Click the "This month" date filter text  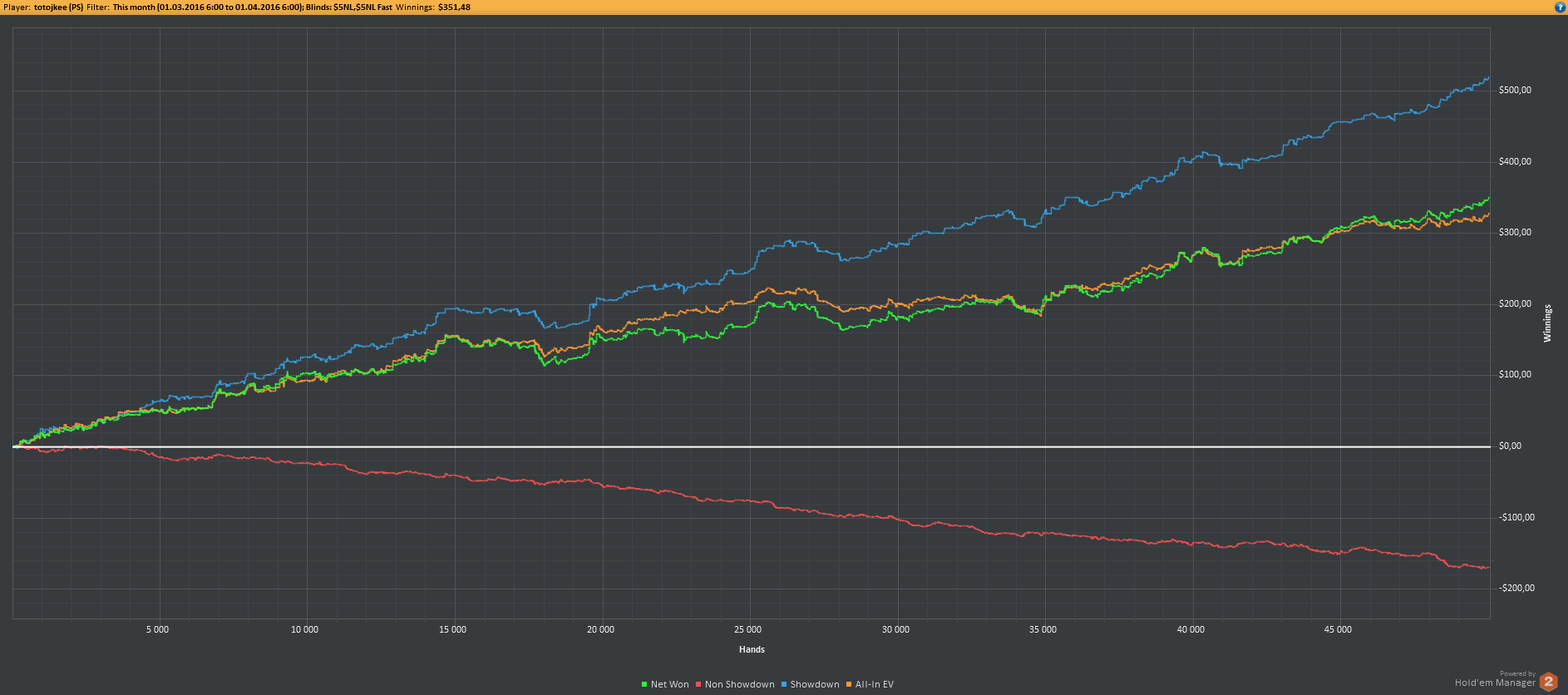[x=134, y=7]
